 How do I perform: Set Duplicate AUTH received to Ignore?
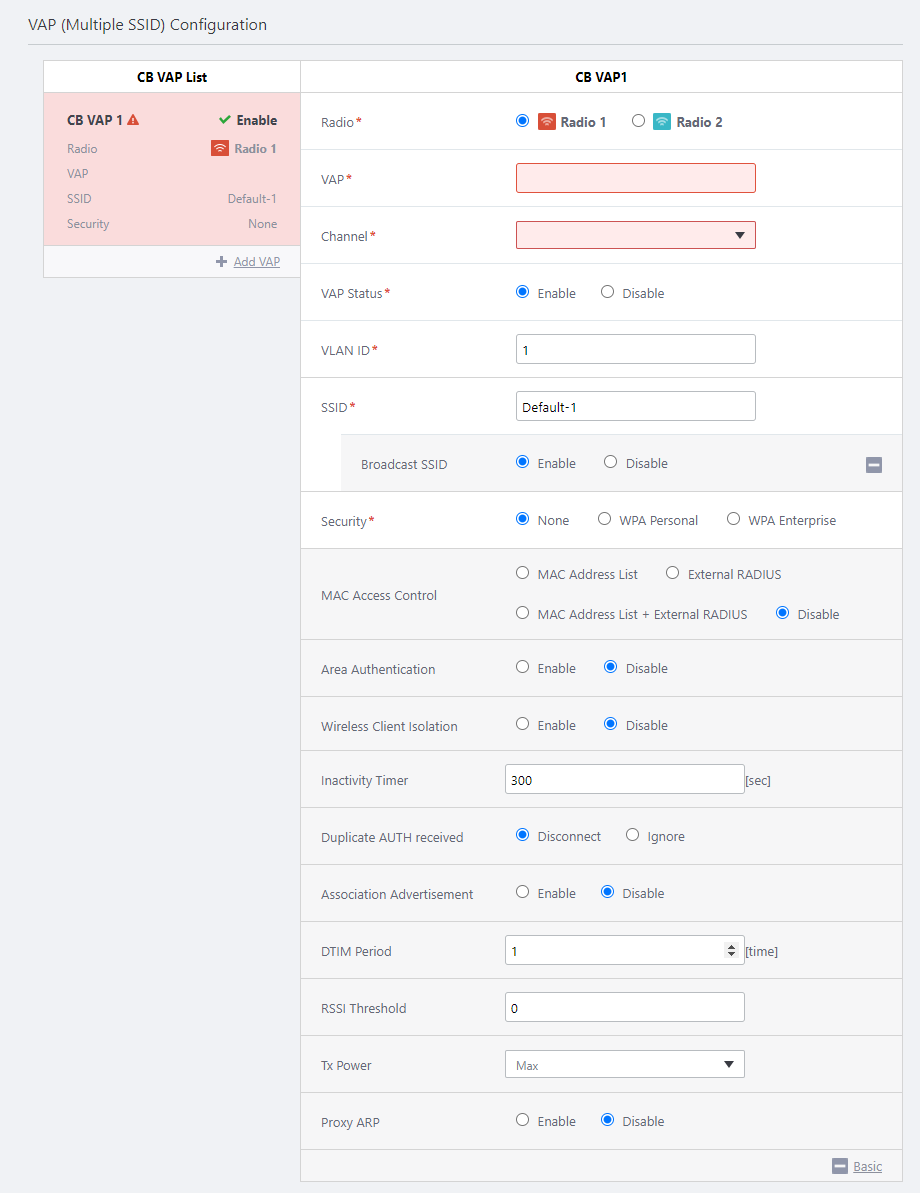pos(632,835)
